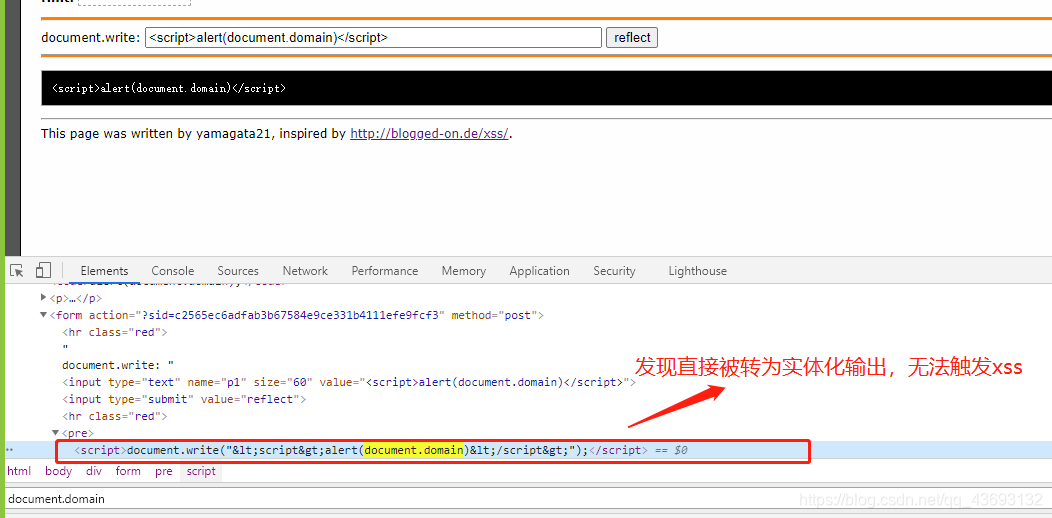1052x518 pixels.
Task: Collapse the pre element node
Action: click(56, 433)
